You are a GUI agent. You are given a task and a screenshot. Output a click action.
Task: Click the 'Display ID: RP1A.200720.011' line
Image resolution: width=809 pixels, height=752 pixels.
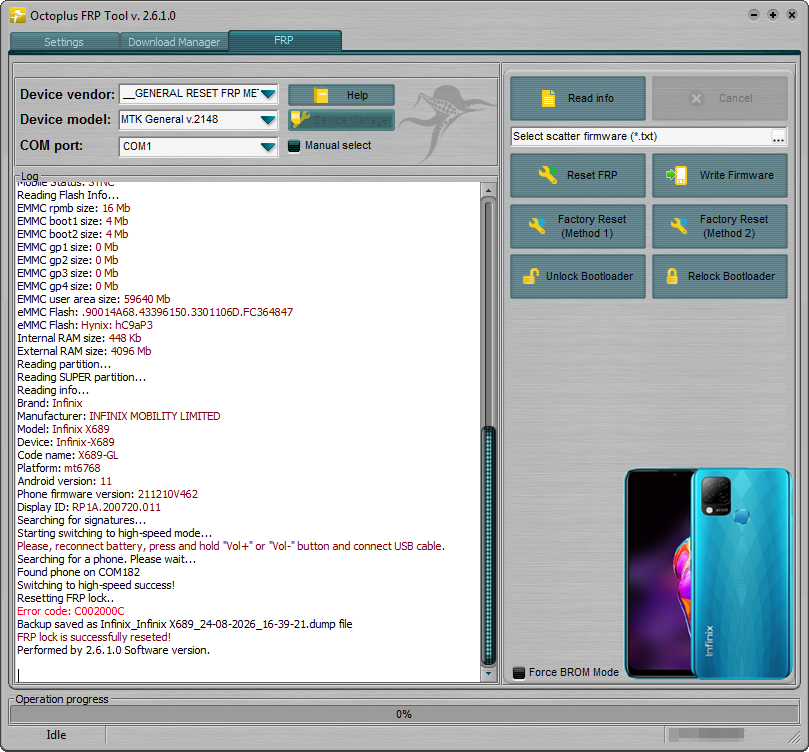point(89,507)
